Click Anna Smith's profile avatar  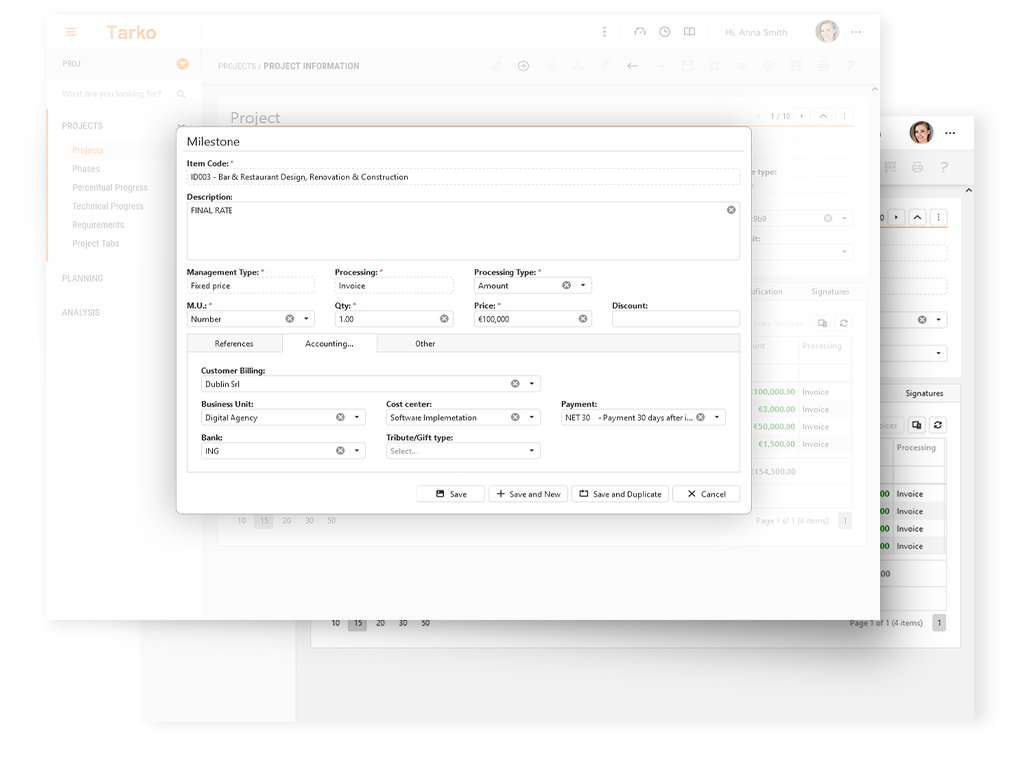(826, 32)
